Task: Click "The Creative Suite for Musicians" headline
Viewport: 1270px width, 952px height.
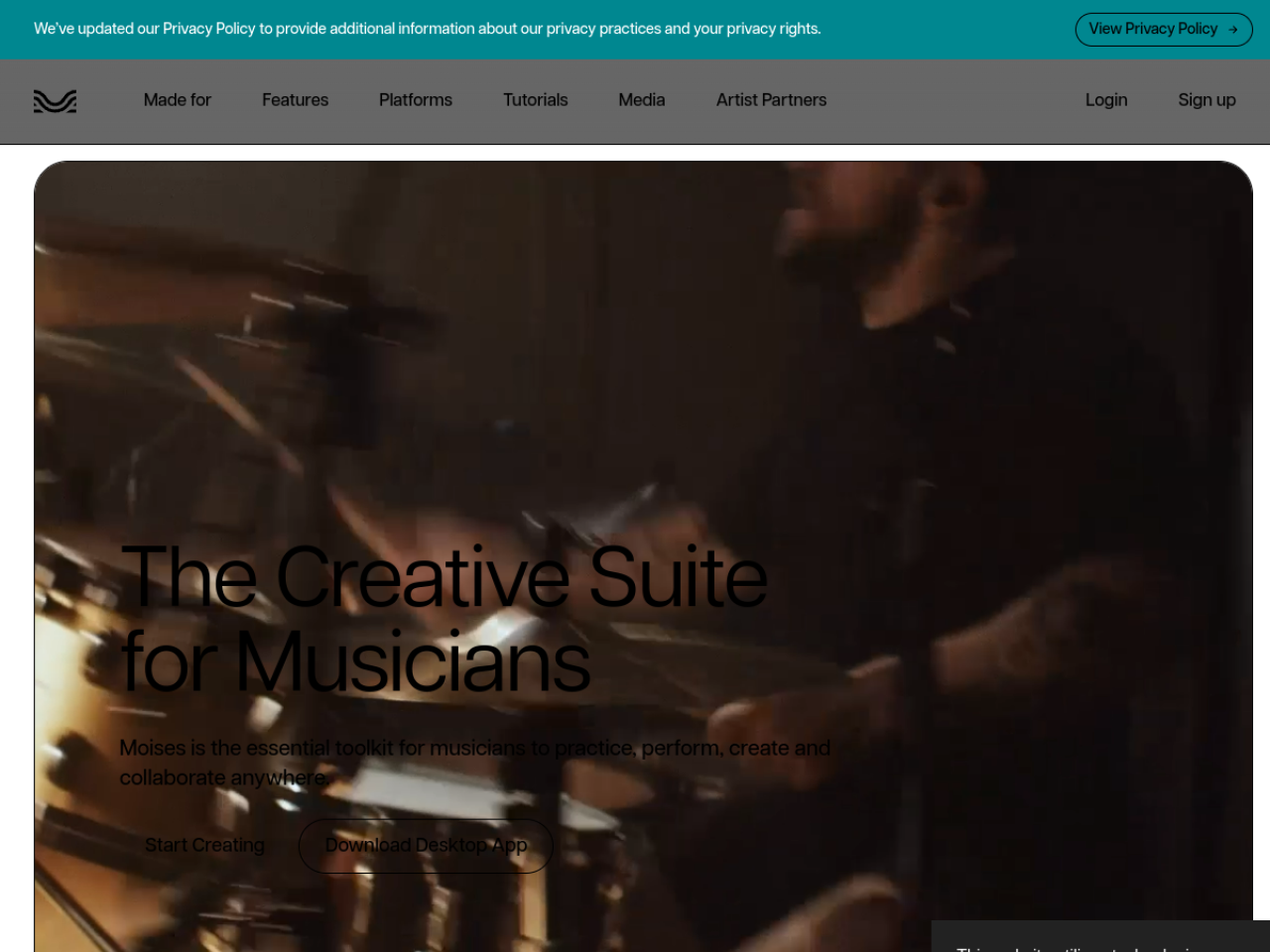Action: click(444, 619)
